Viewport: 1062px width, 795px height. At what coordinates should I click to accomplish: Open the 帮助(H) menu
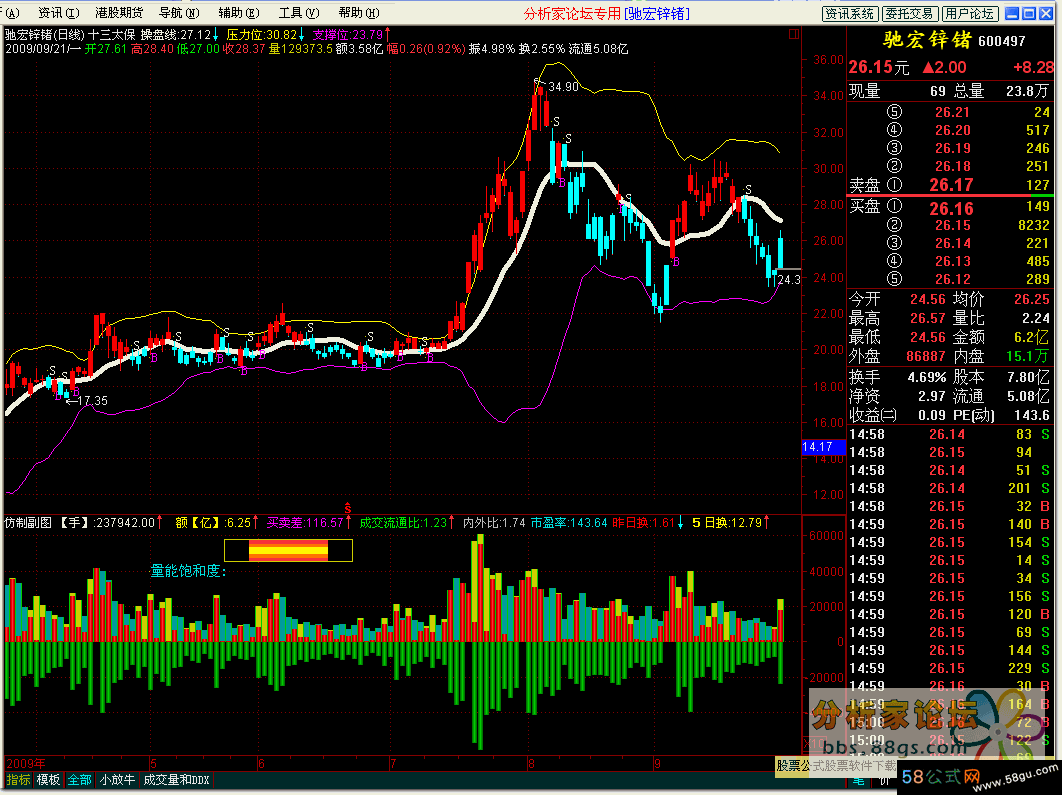[359, 13]
